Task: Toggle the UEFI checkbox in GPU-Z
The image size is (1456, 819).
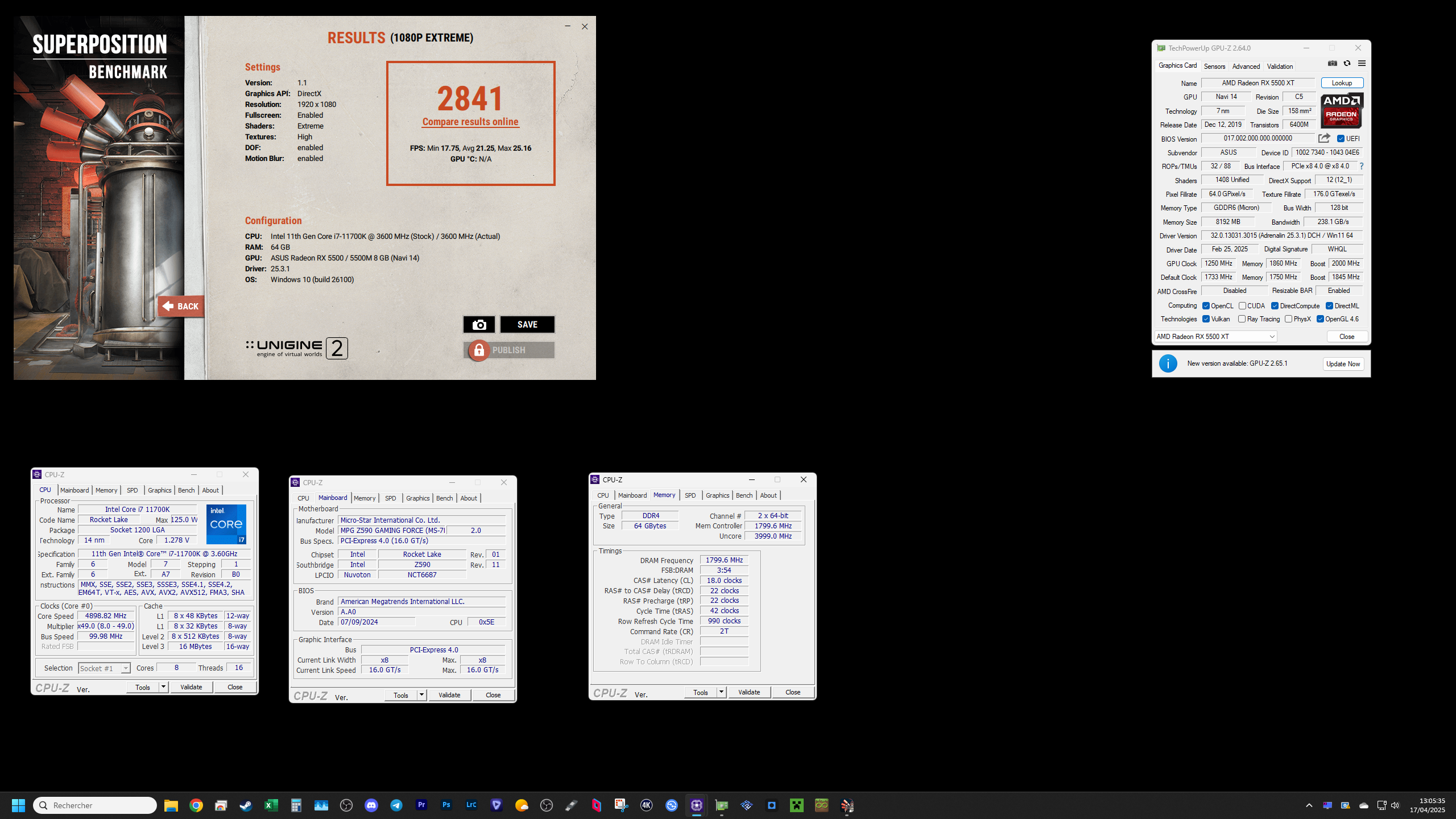Action: coord(1341,138)
